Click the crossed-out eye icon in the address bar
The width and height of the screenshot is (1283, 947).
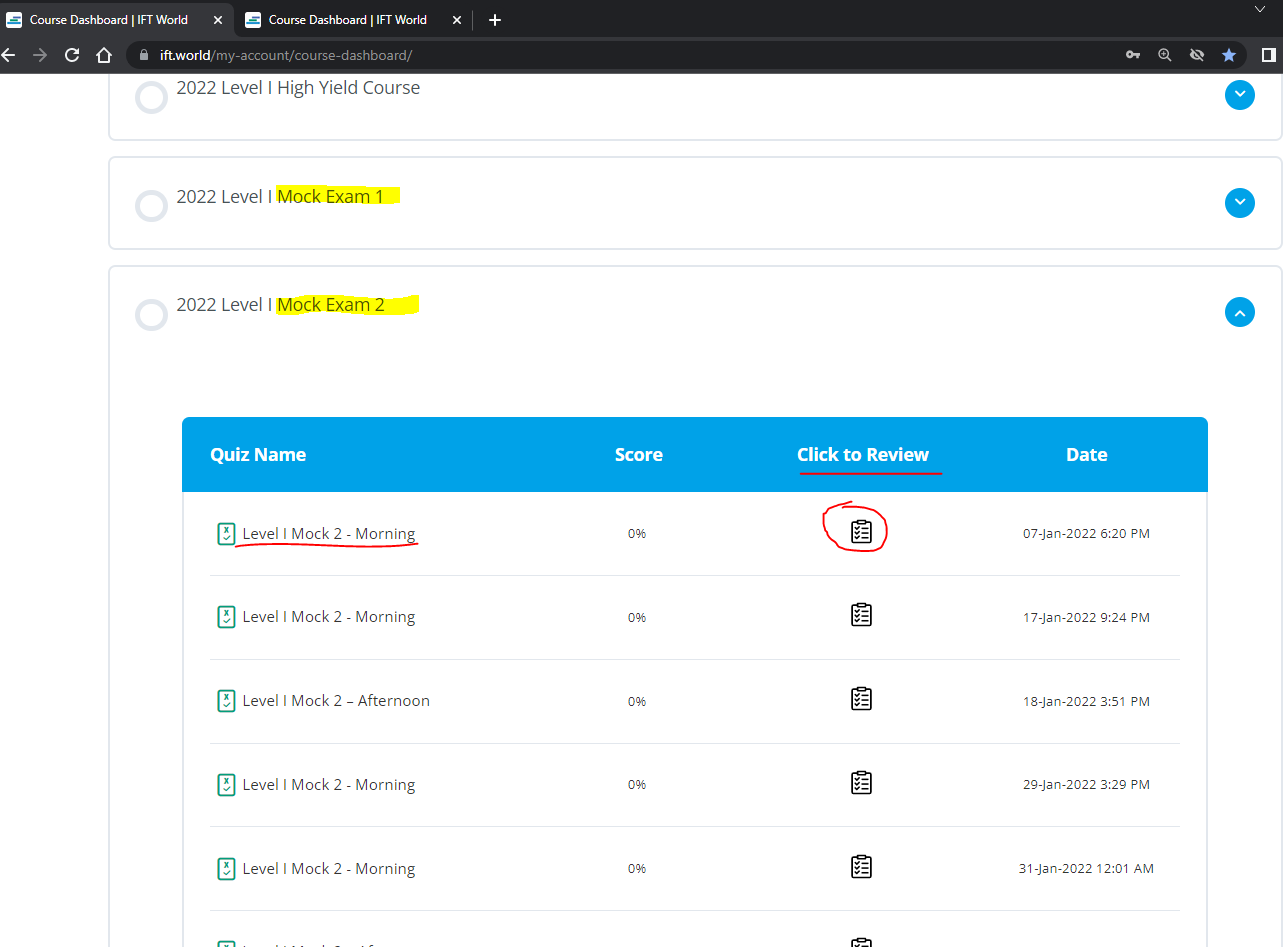[x=1197, y=55]
